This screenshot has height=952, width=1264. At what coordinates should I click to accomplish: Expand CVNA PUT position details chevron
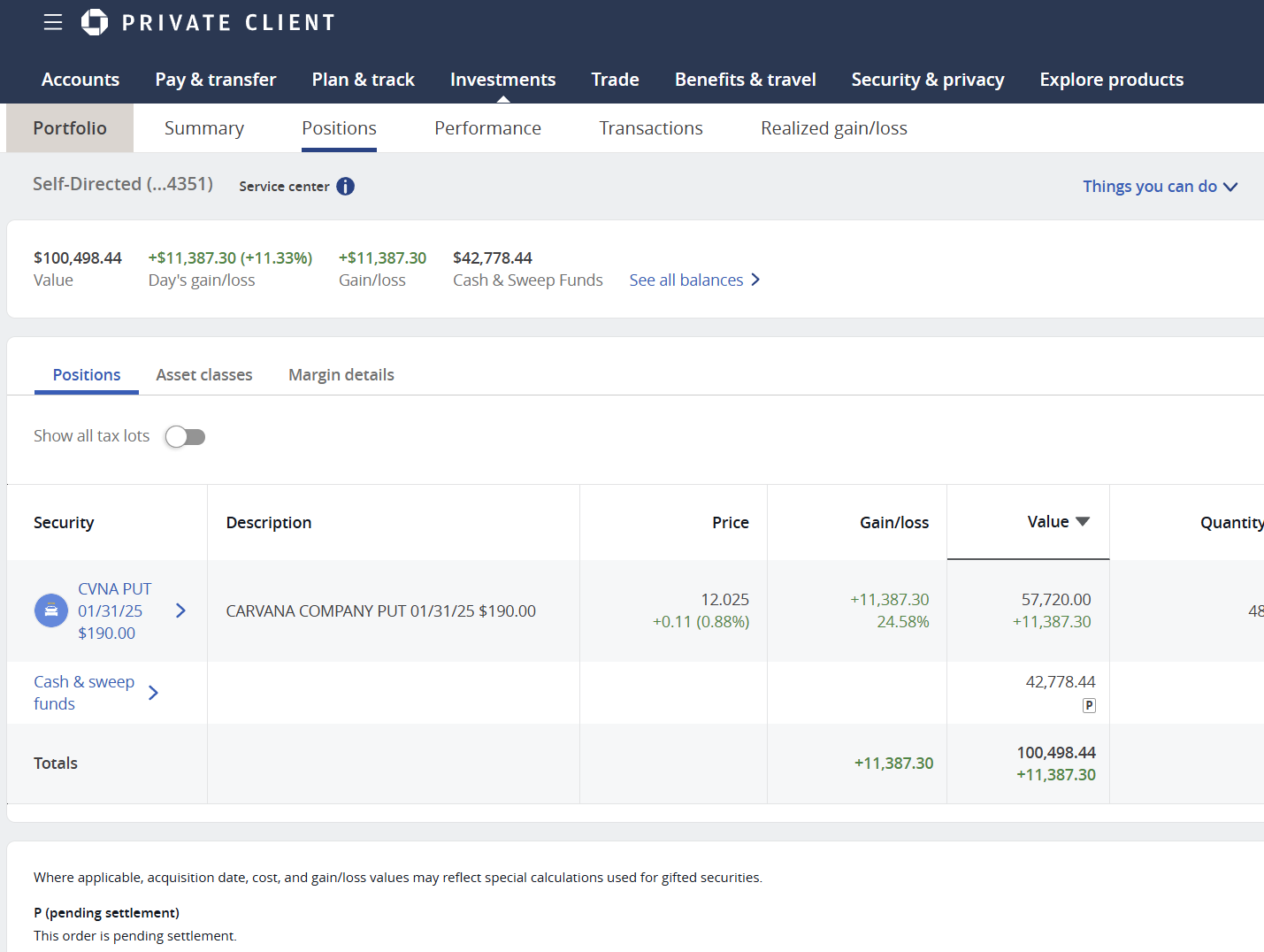click(180, 610)
